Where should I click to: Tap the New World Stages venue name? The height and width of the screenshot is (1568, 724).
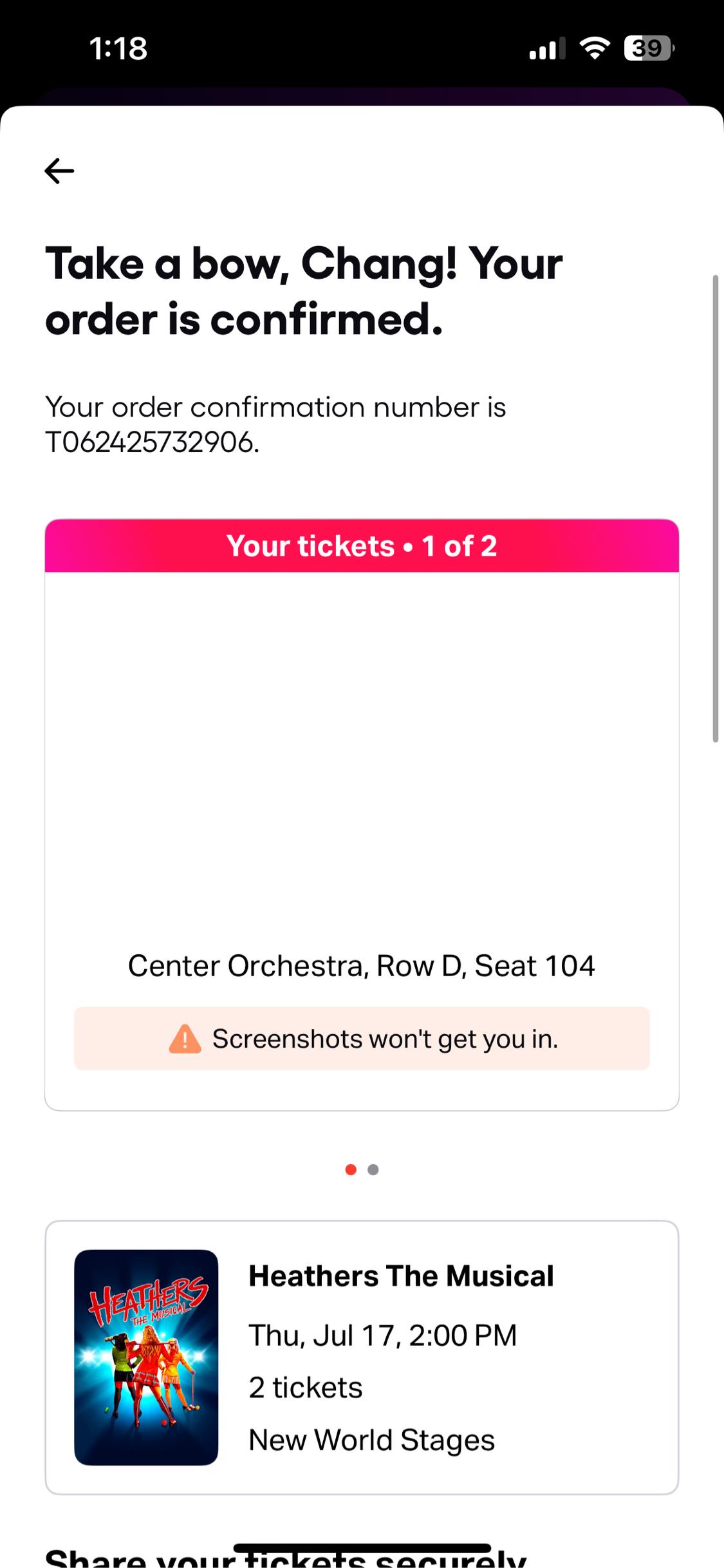tap(372, 1440)
